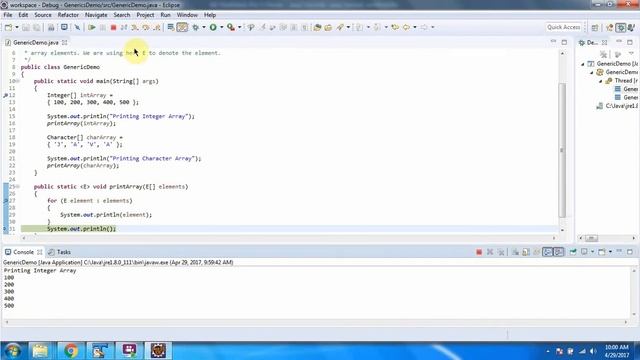Open the Source menu
The height and width of the screenshot is (360, 640).
[43, 15]
